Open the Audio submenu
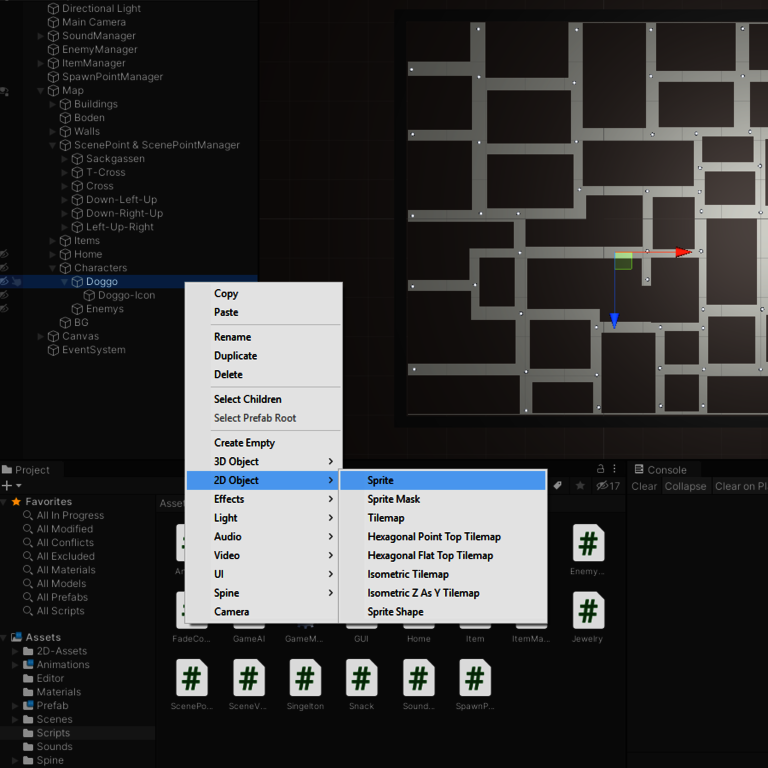Viewport: 768px width, 768px height. pyautogui.click(x=264, y=536)
